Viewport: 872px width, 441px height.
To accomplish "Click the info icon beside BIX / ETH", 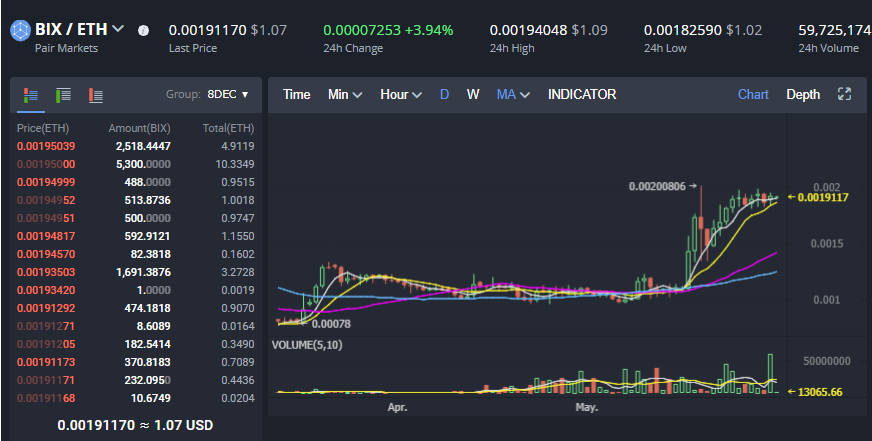I will point(143,30).
